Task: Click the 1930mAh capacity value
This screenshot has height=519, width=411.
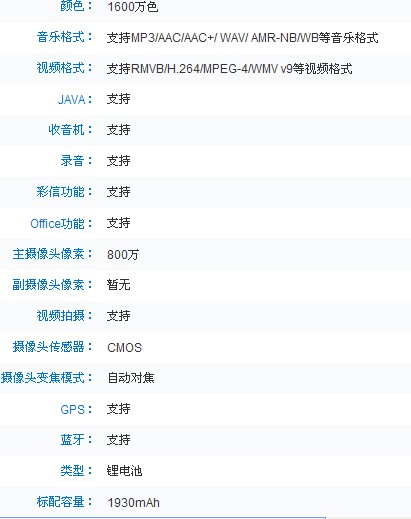Action: point(133,502)
